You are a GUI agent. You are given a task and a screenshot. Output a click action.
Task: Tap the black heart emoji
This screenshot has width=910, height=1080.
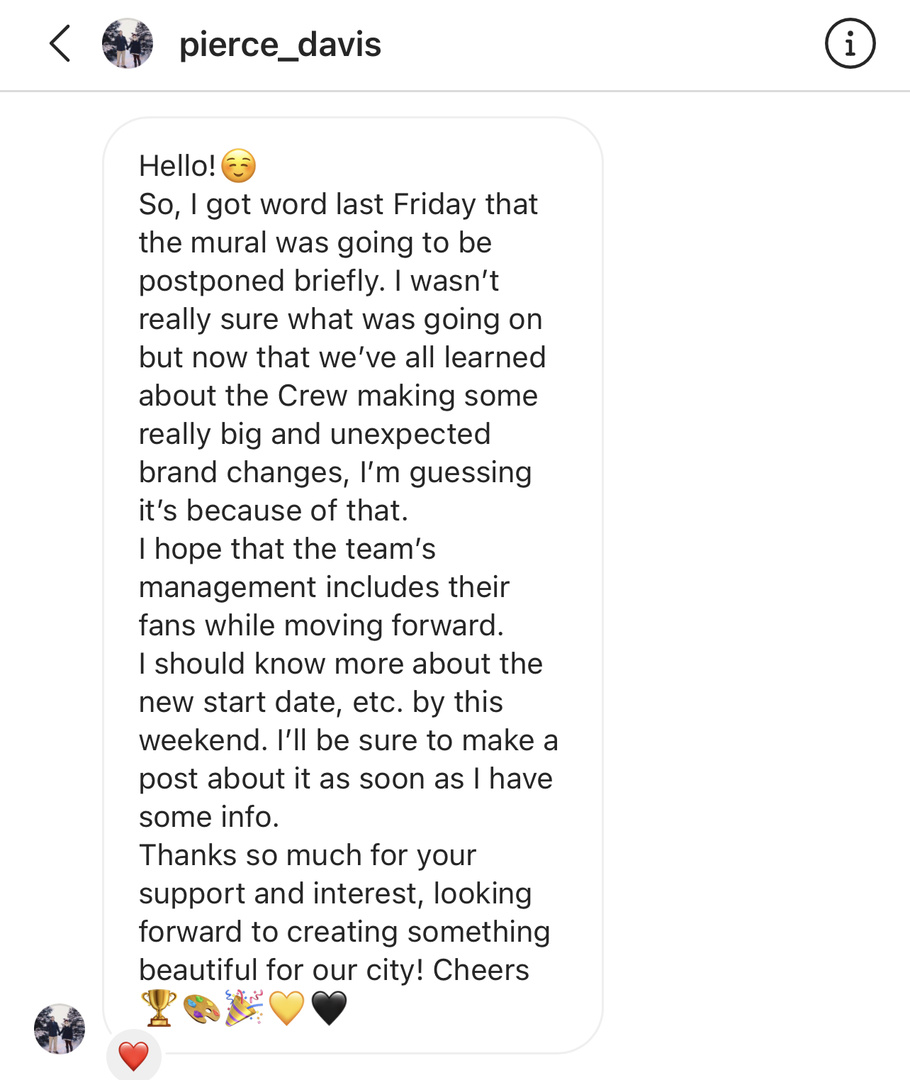(329, 1008)
